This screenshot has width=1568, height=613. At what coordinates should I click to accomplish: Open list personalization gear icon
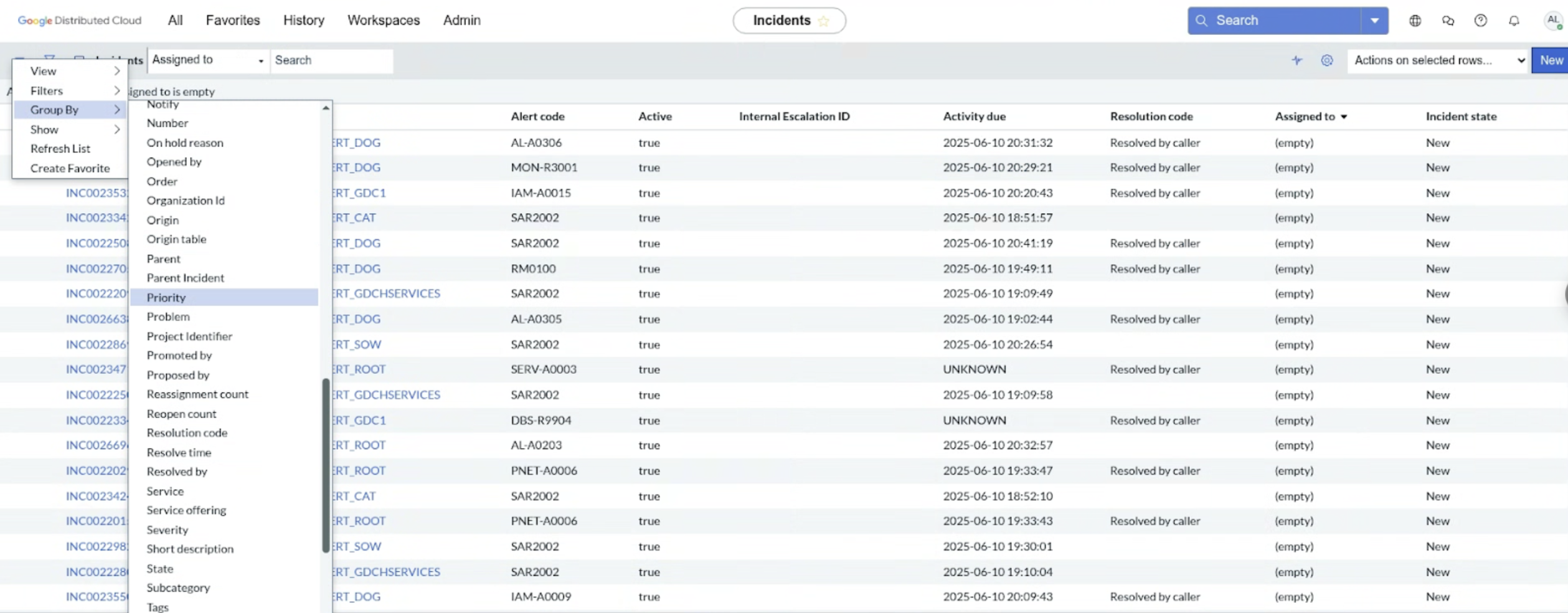(x=1327, y=60)
